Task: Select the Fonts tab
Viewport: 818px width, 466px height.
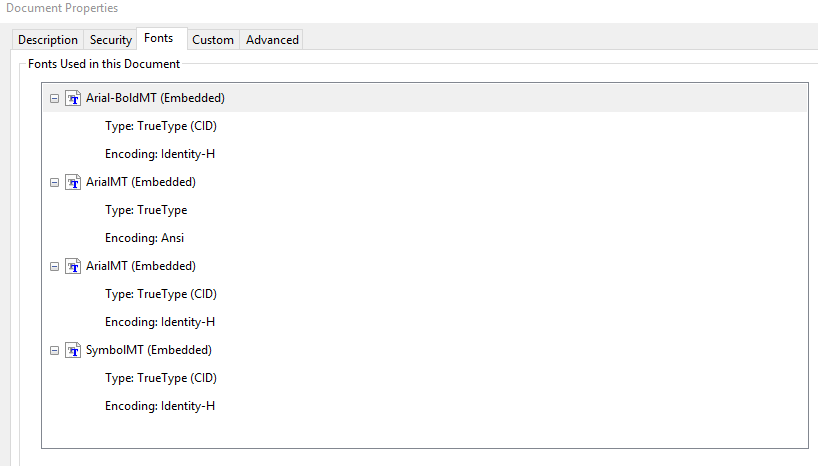Action: [x=158, y=38]
